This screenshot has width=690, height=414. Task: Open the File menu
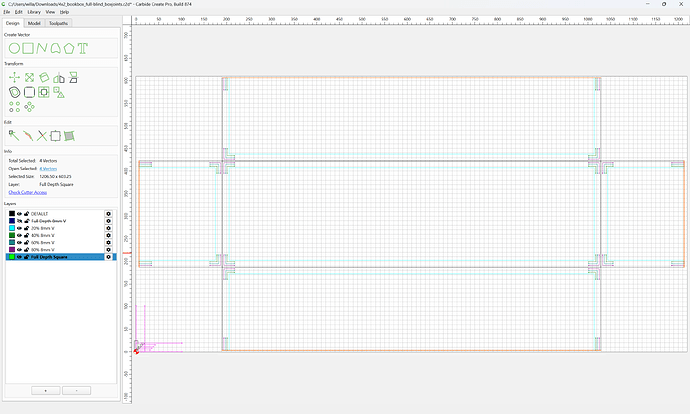(x=7, y=12)
